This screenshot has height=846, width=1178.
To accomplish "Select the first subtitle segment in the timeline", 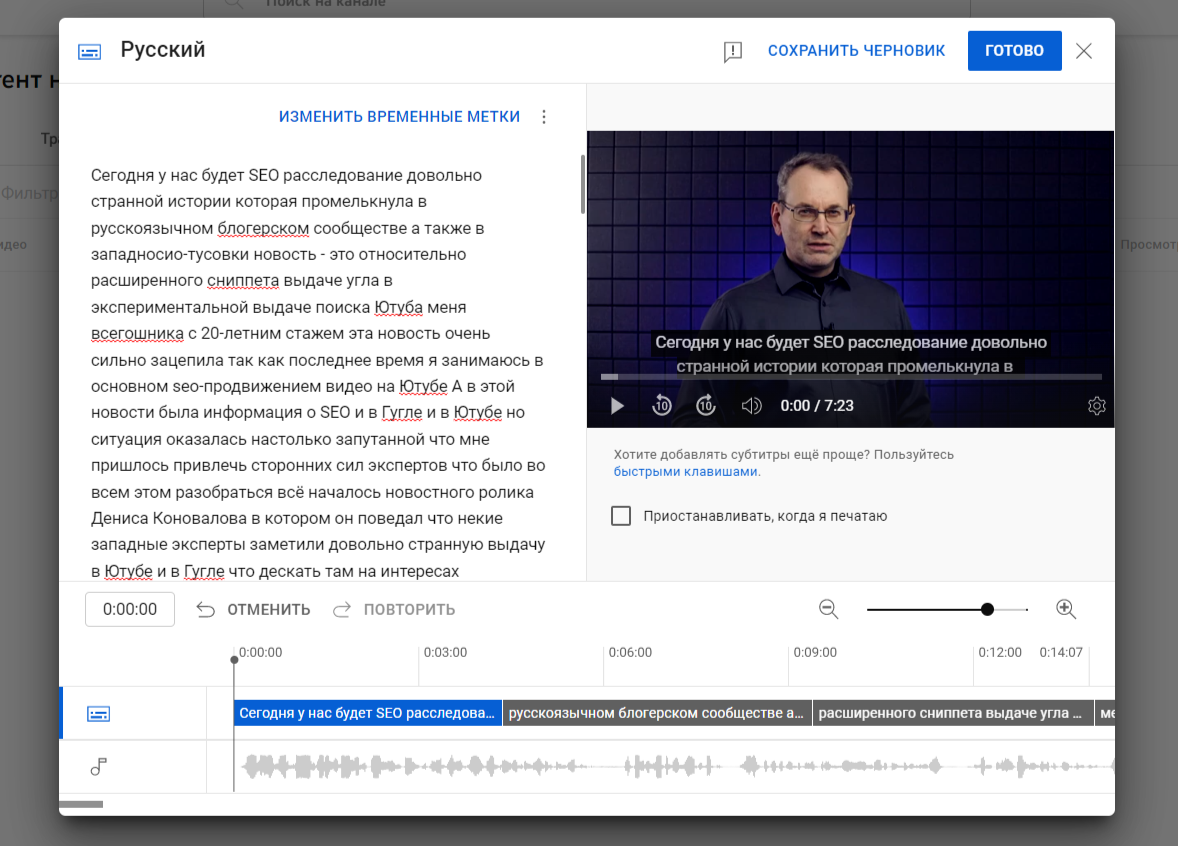I will tap(368, 712).
